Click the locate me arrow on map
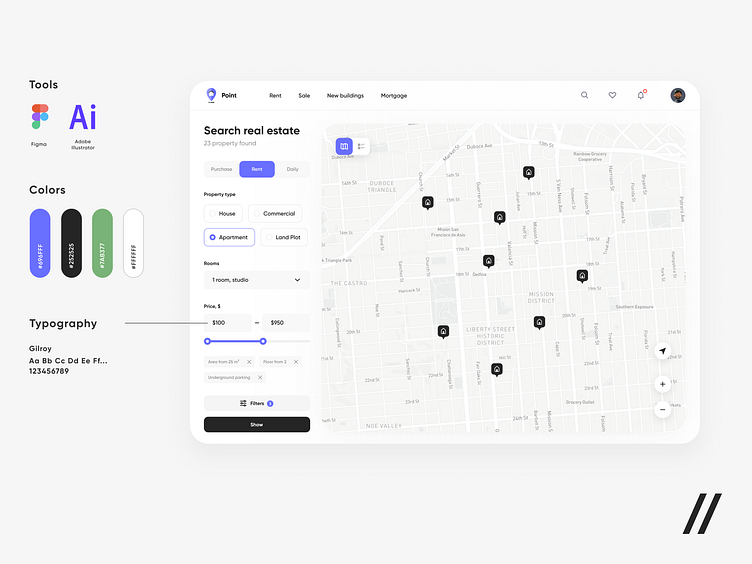 pos(662,351)
